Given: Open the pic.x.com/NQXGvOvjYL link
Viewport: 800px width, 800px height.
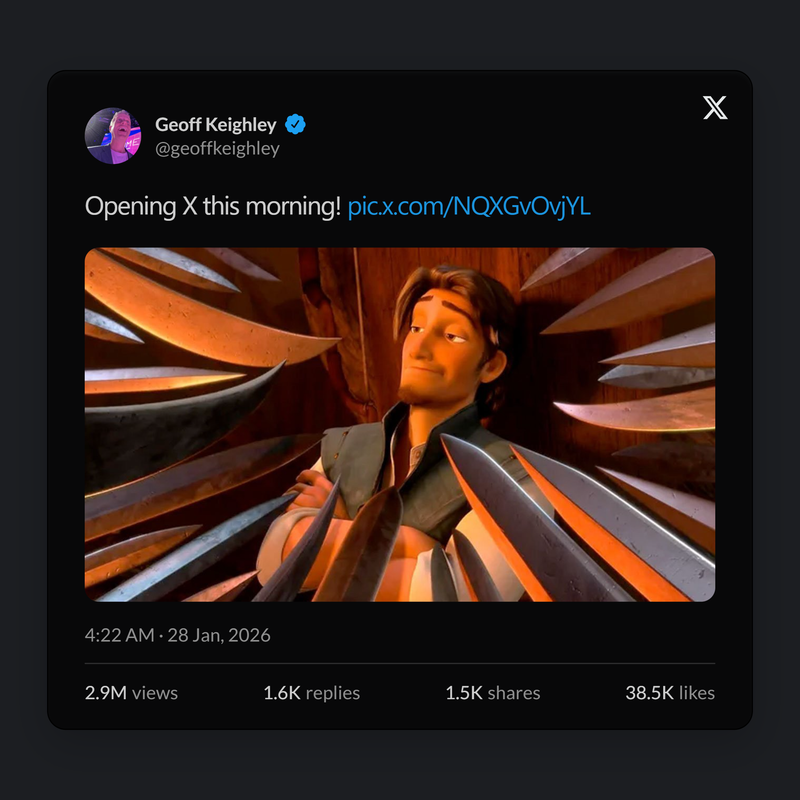Looking at the screenshot, I should coord(469,207).
